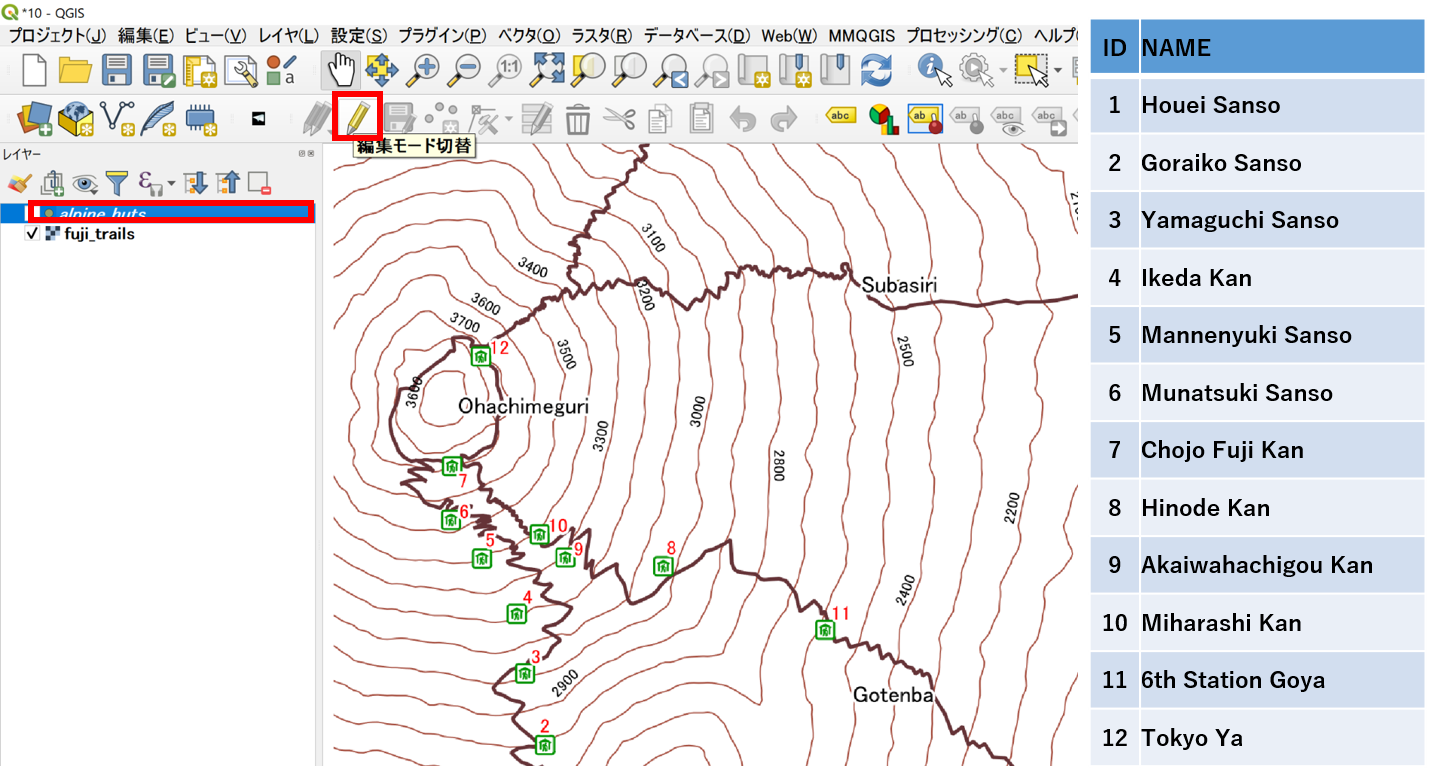Click the Delete Selected trash can icon
The image size is (1430, 769).
(x=578, y=119)
